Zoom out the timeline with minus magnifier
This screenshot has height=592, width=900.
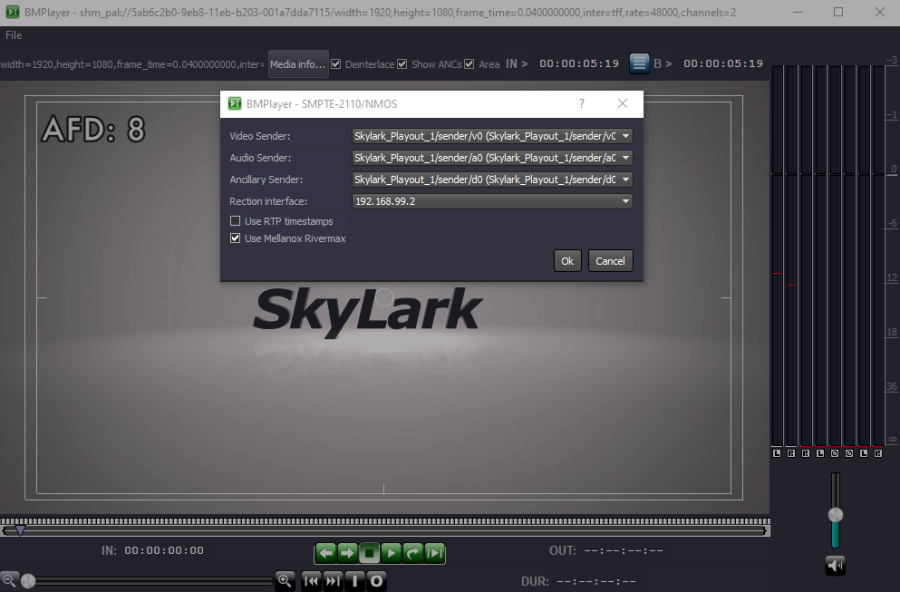[8, 580]
